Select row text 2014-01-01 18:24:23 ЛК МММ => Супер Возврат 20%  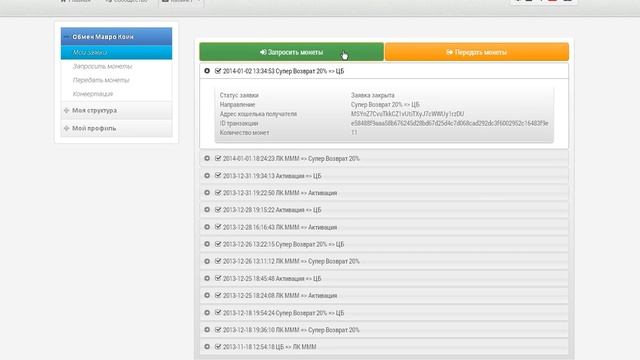(291, 158)
